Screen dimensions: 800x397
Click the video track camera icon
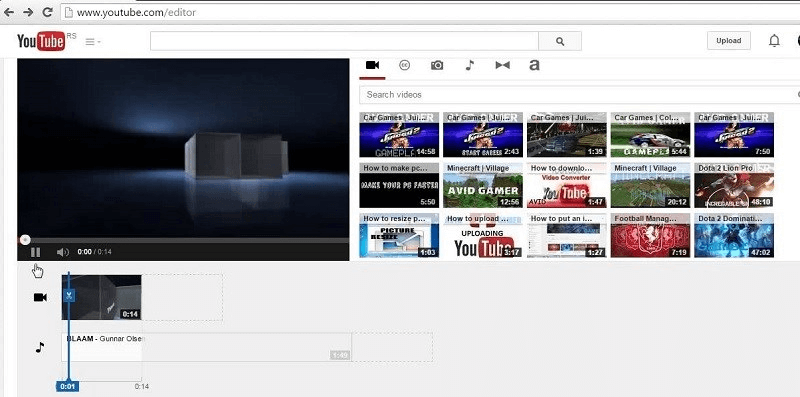[40, 297]
